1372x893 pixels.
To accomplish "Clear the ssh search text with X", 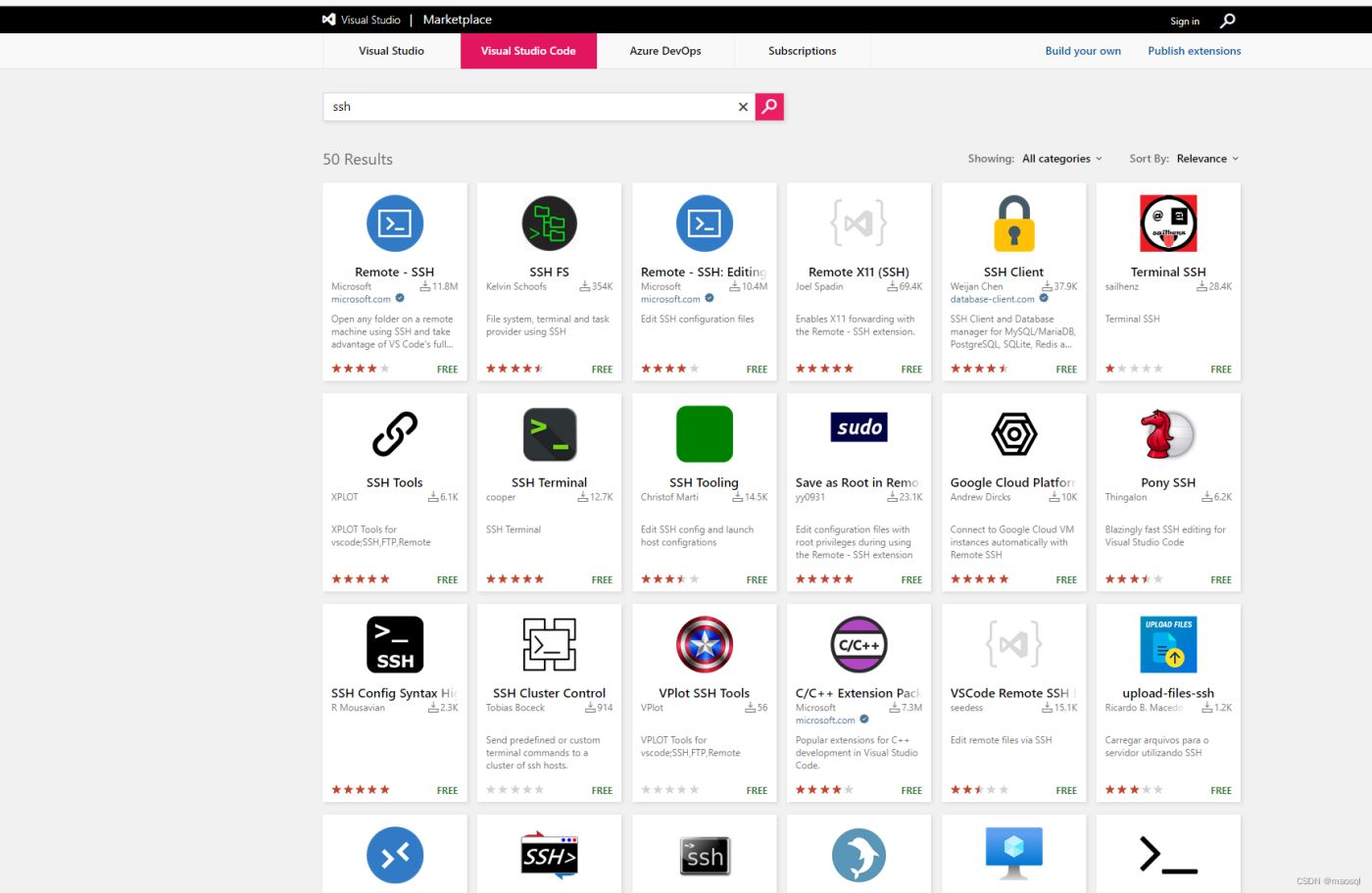I will pyautogui.click(x=743, y=107).
